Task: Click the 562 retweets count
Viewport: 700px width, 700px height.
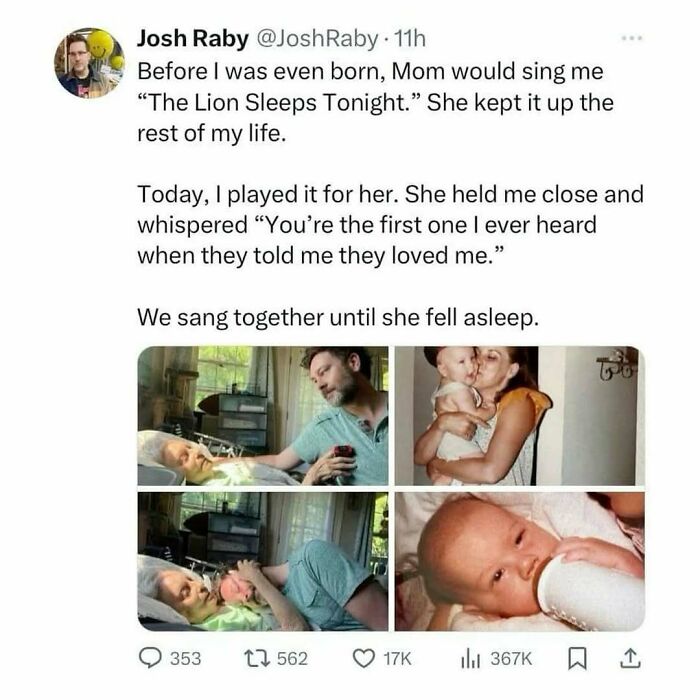Action: pyautogui.click(x=293, y=657)
